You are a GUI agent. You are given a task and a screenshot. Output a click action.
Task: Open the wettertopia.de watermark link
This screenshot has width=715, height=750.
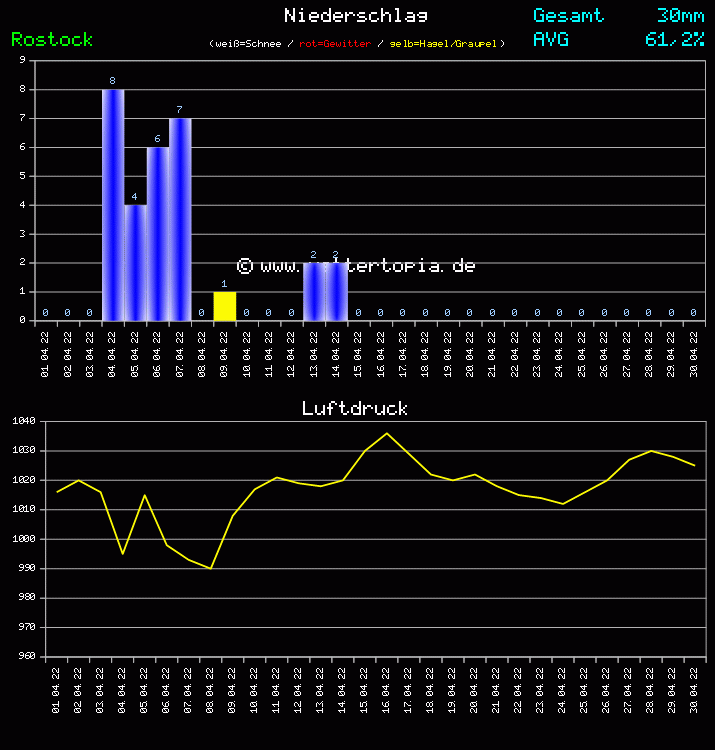coord(356,266)
